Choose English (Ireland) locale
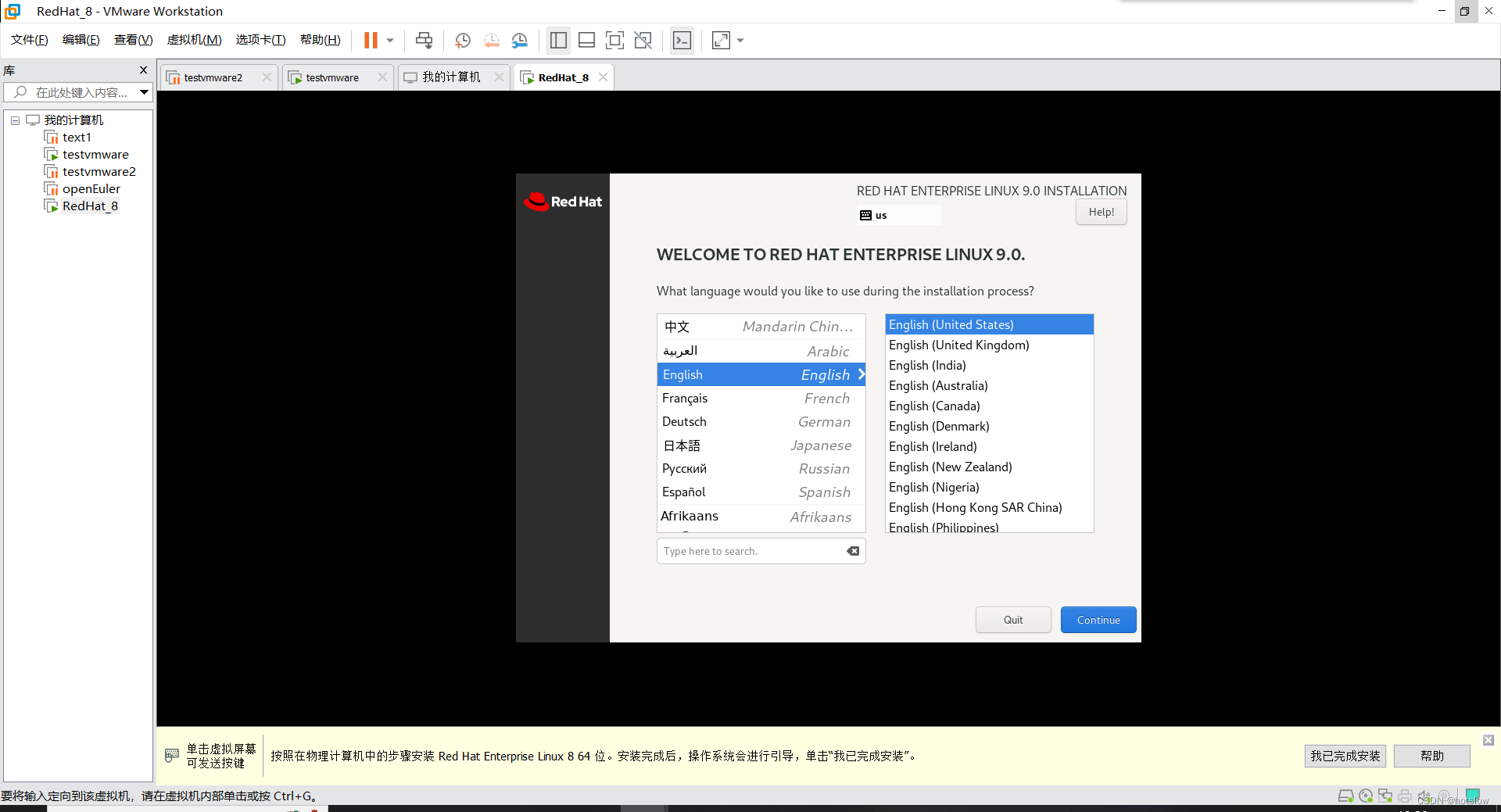 989,446
